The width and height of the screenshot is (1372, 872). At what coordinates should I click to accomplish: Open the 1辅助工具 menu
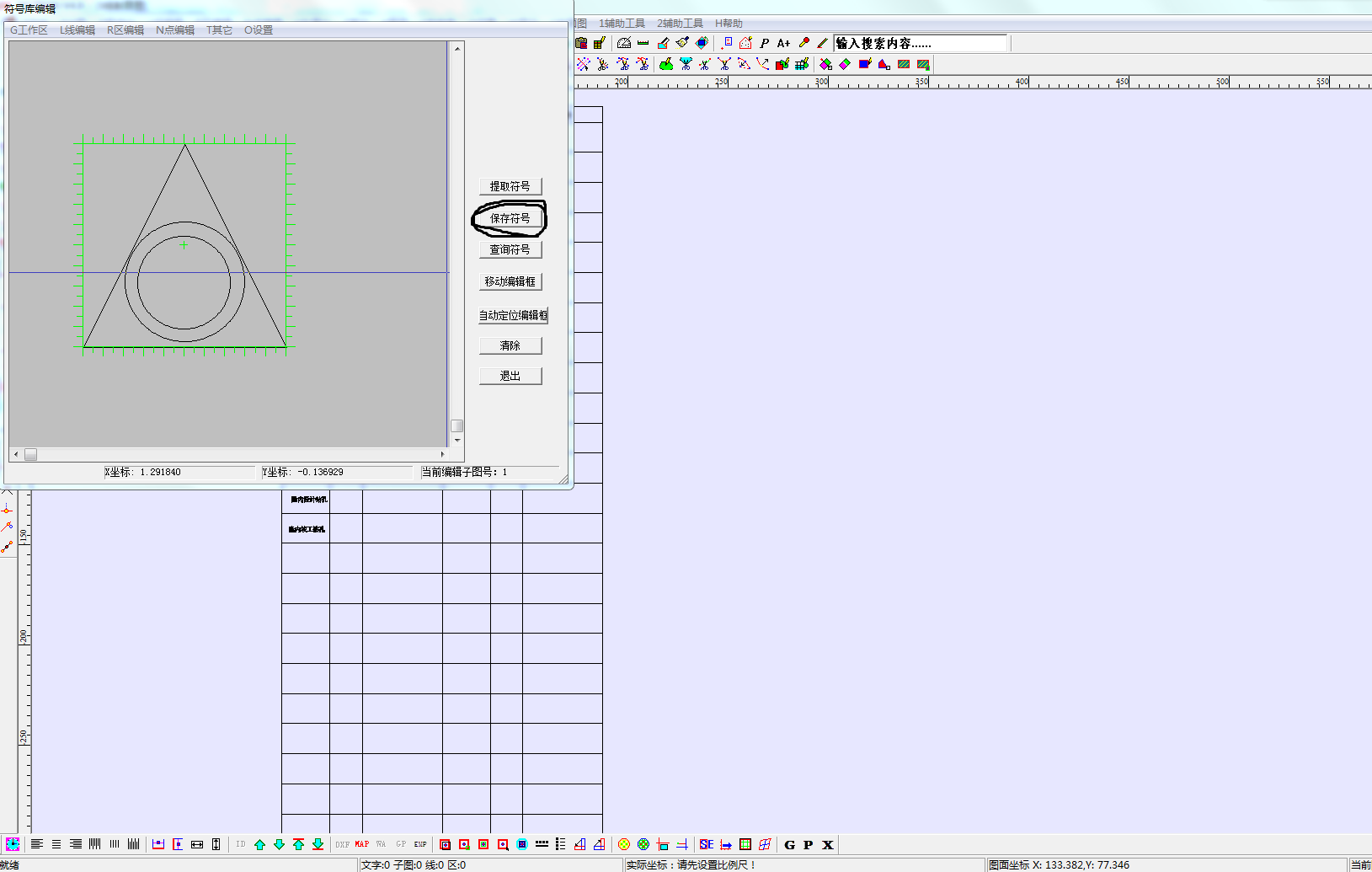[622, 24]
